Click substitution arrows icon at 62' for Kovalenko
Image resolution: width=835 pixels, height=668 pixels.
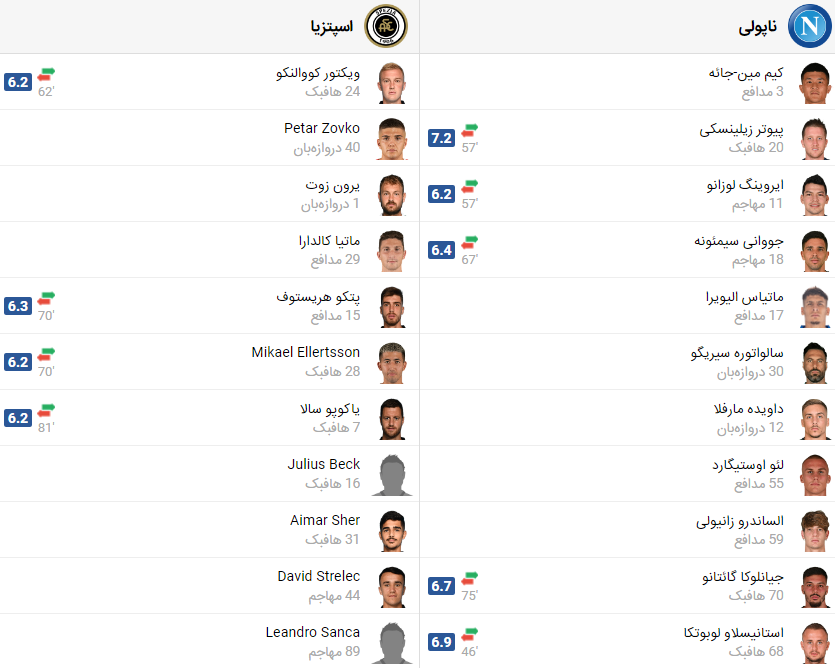pos(46,75)
